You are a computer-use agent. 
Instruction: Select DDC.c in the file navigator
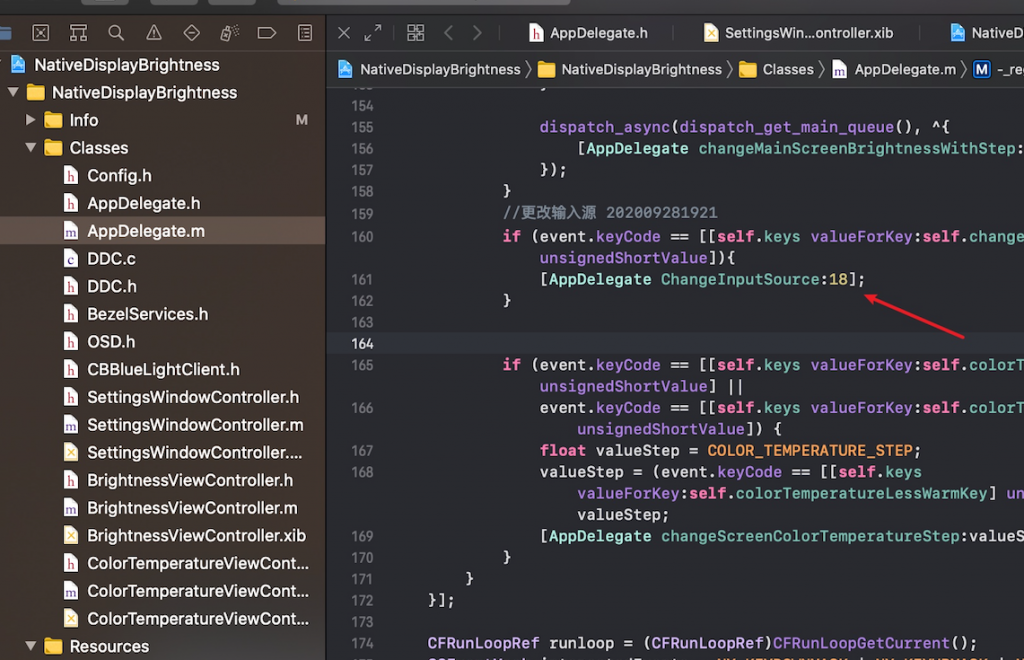tap(111, 259)
